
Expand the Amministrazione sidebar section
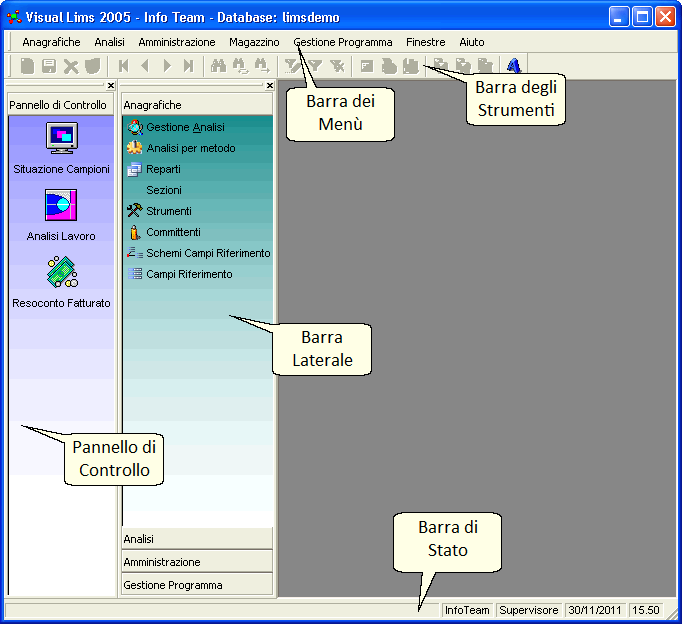click(x=197, y=562)
